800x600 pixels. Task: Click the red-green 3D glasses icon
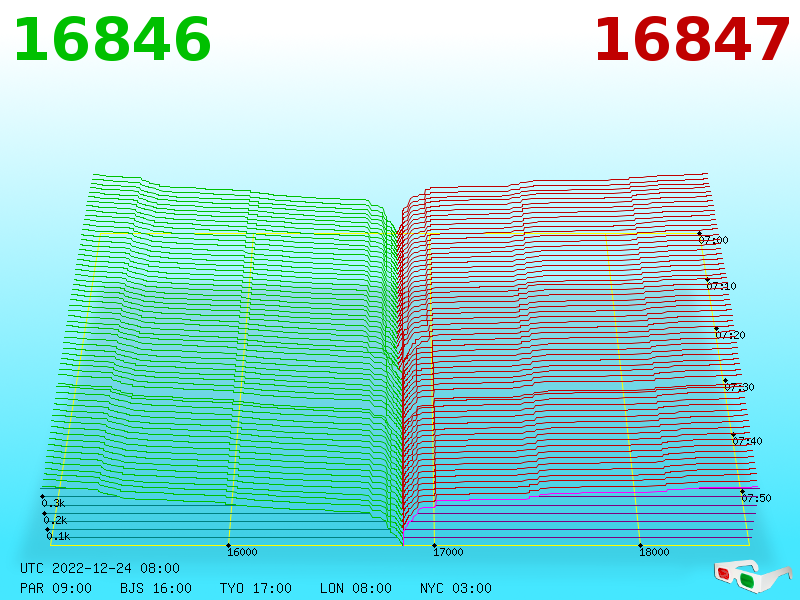pyautogui.click(x=753, y=577)
